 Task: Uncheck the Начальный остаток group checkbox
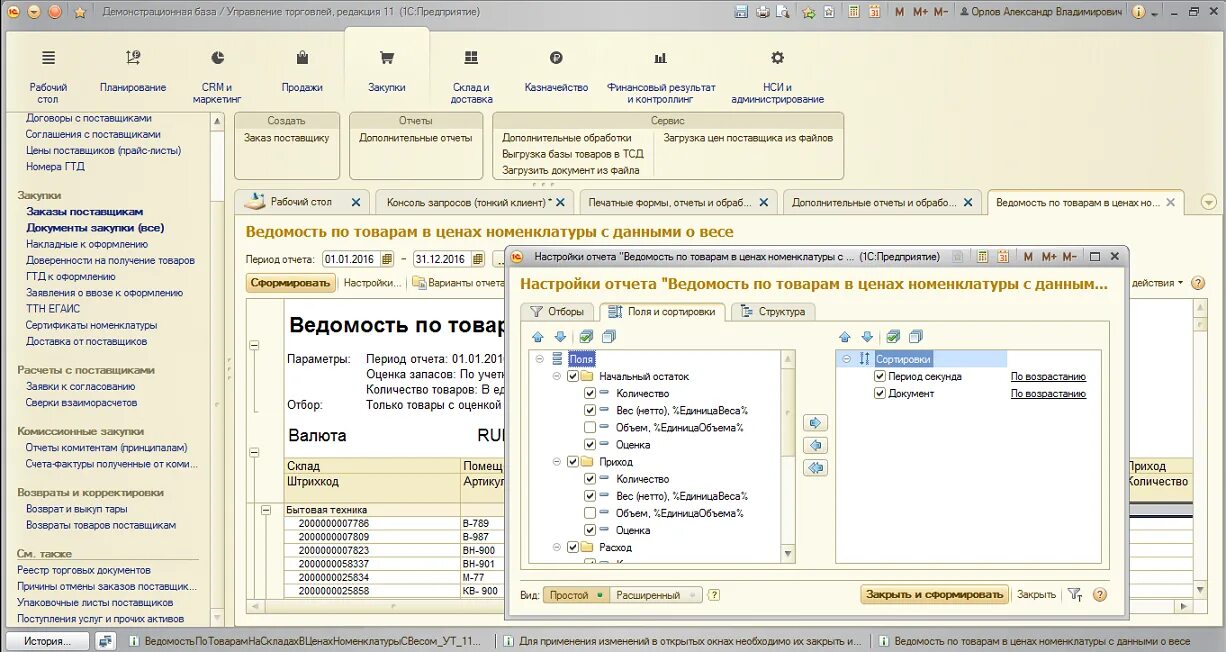click(x=573, y=376)
